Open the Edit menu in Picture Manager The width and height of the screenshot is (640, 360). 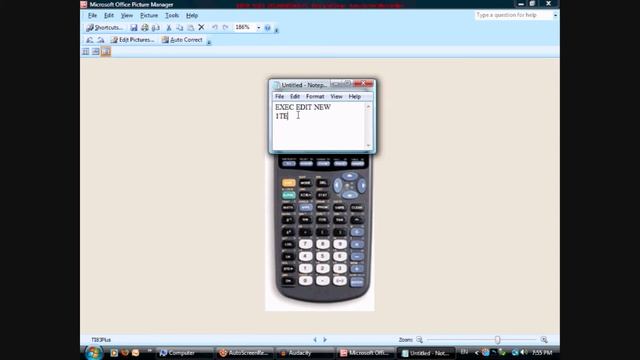tap(109, 16)
